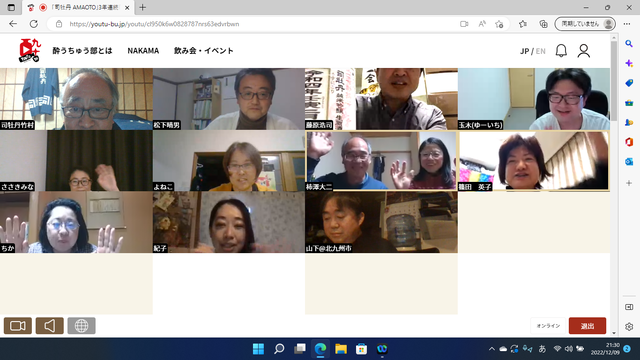Open Task View on taskbar

pyautogui.click(x=300, y=349)
